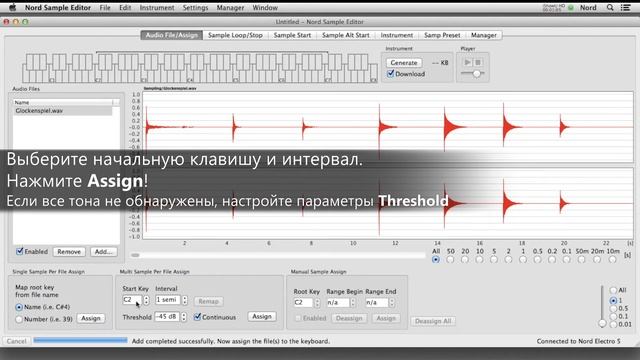Open the Apple menu
Screen dimensions: 640x360
(13, 7)
